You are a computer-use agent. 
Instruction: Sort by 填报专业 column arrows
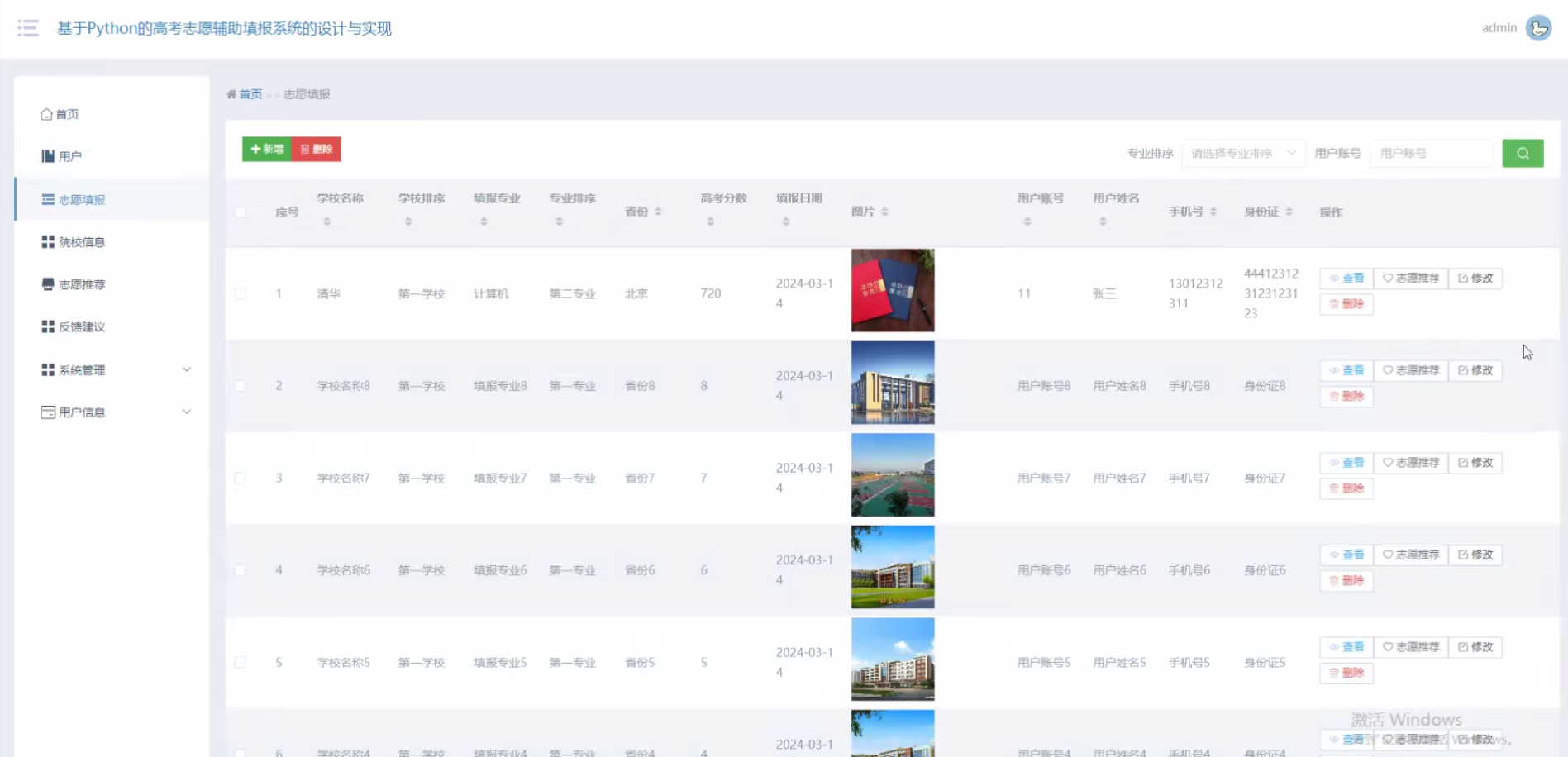point(484,221)
